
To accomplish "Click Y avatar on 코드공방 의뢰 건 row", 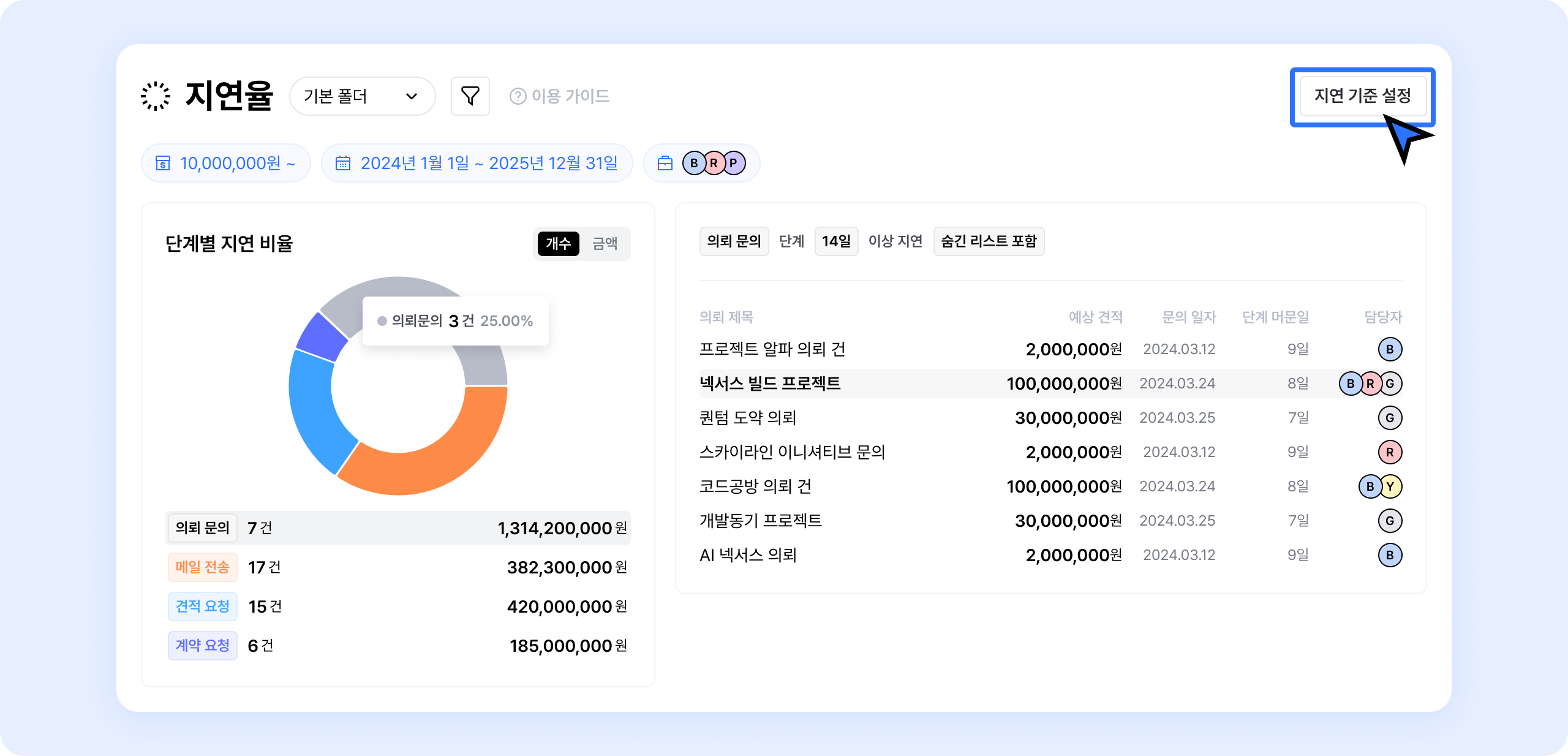I will (1390, 486).
